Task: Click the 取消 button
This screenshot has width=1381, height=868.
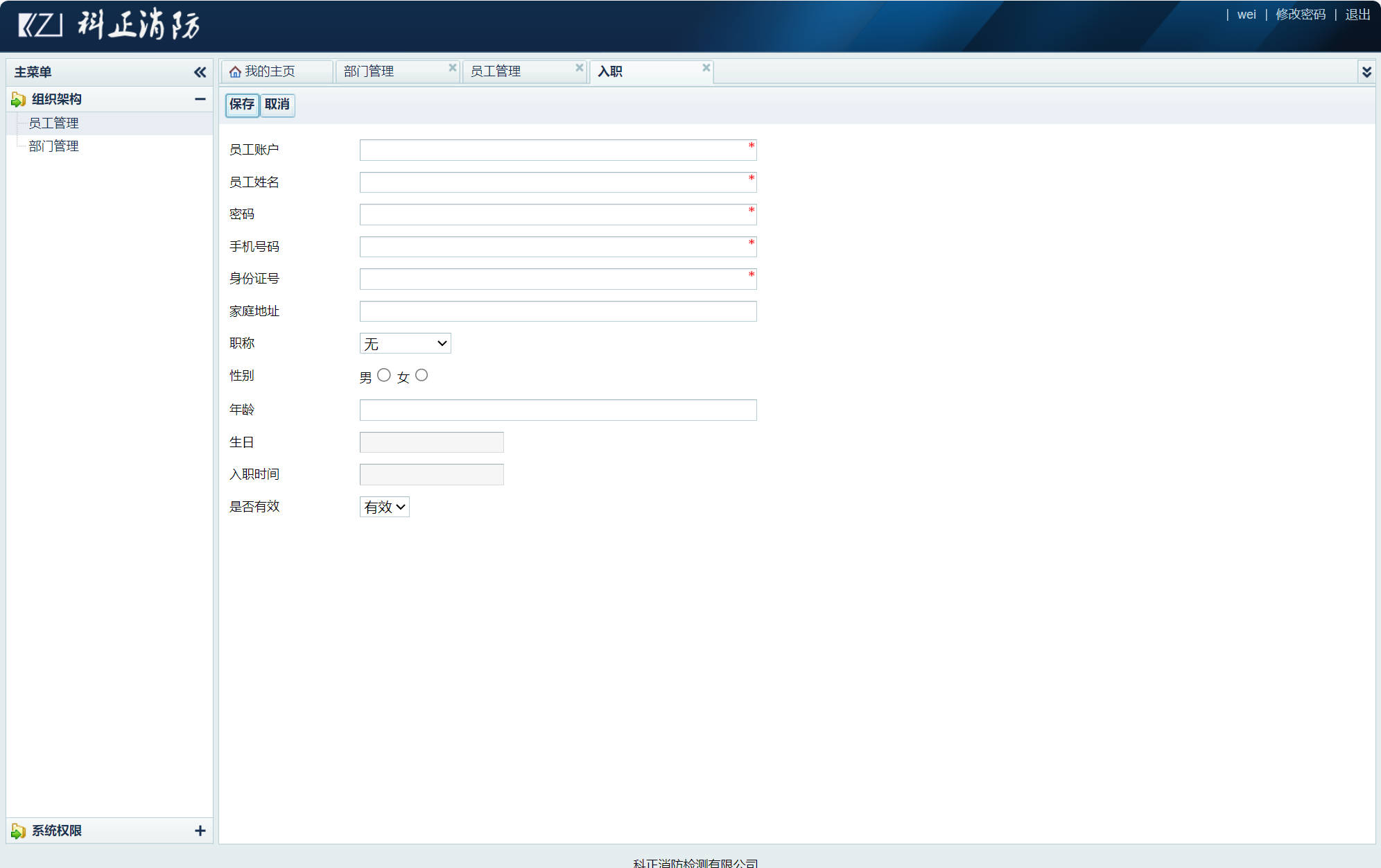Action: pos(277,105)
